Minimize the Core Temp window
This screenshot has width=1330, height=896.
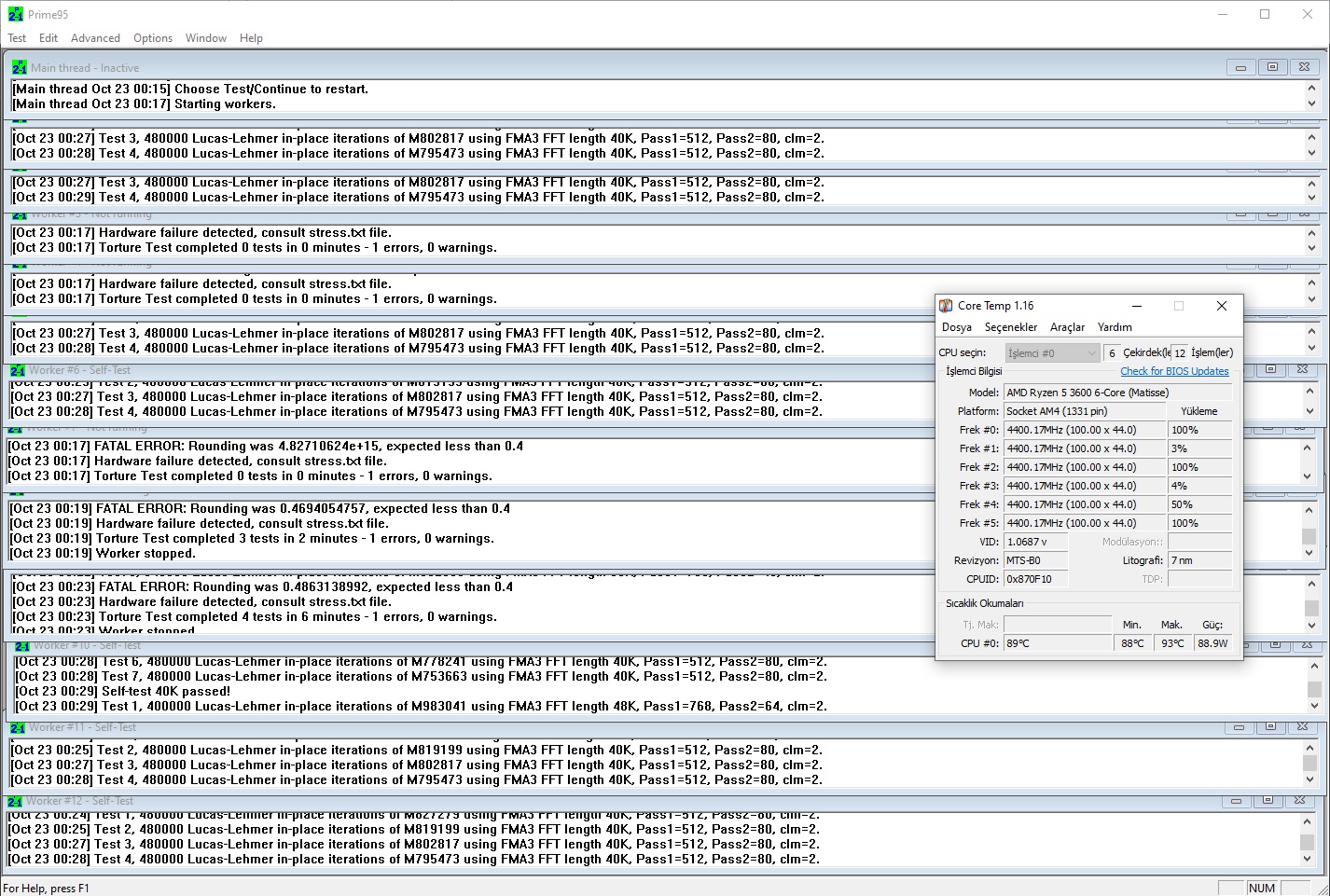tap(1137, 306)
